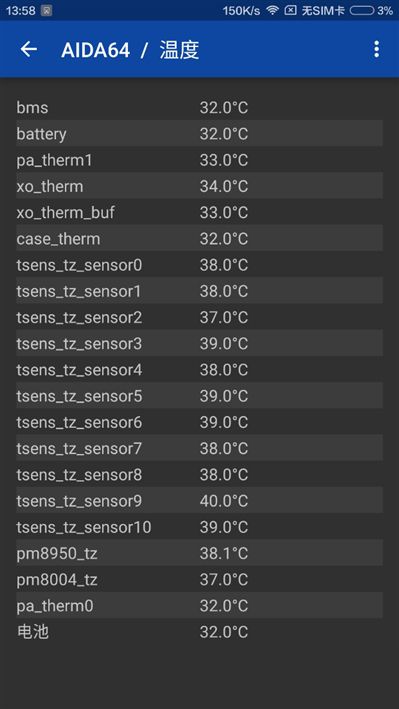
Task: Select the pm8004_tz row
Action: coord(200,580)
